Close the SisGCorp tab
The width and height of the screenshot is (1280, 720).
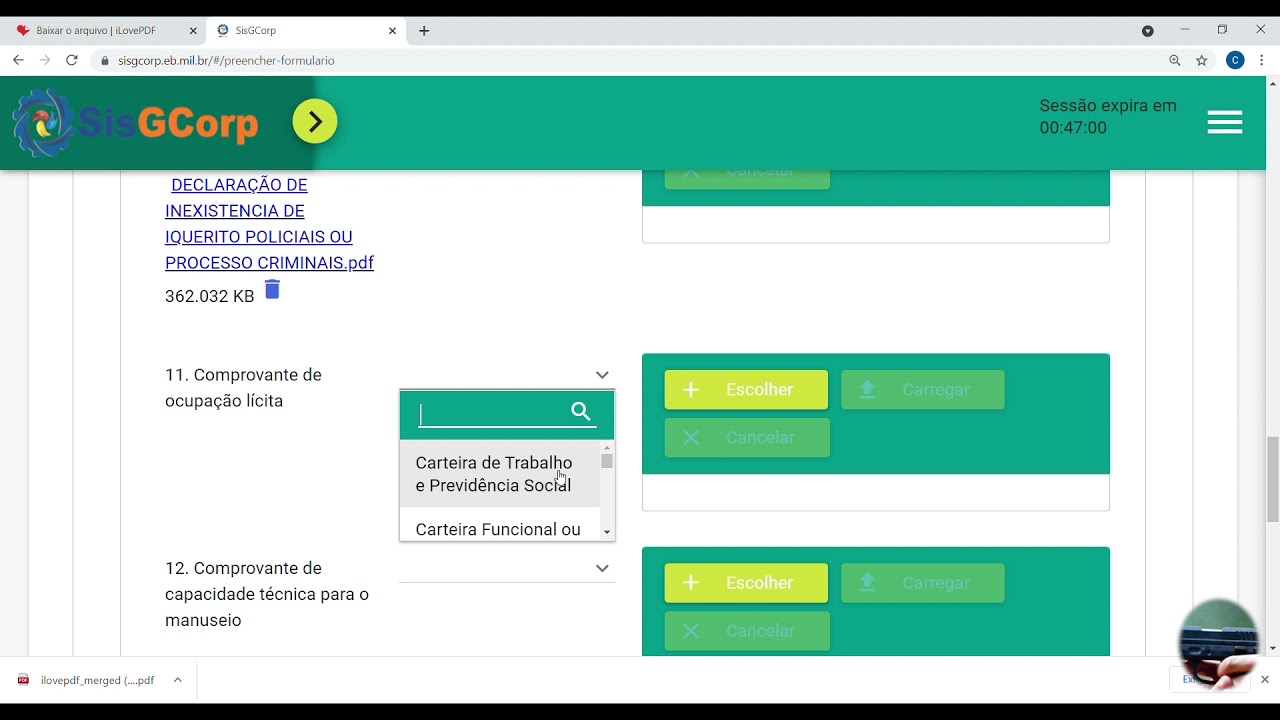pyautogui.click(x=392, y=31)
